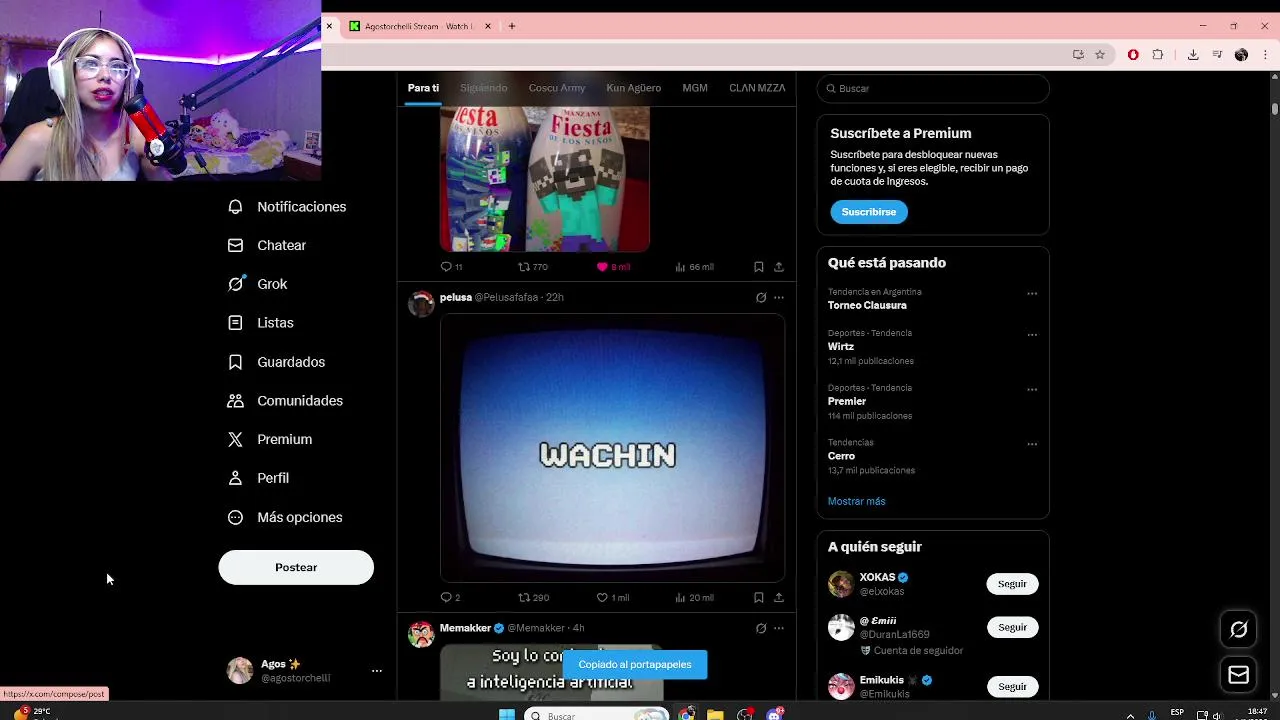Open browser extensions puzzle icon

tap(1158, 55)
